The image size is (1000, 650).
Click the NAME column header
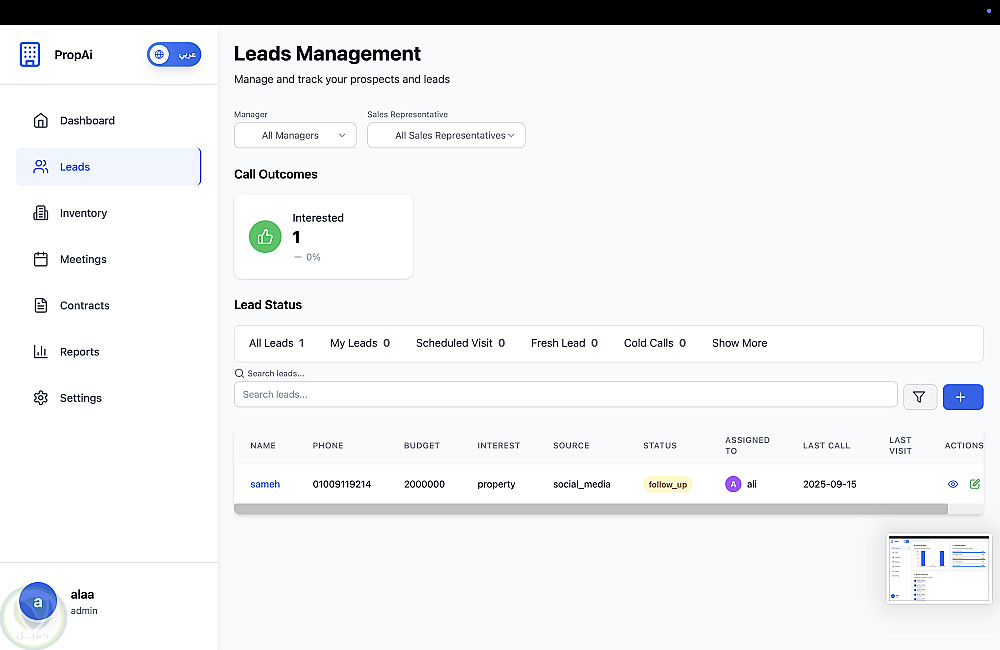(263, 445)
